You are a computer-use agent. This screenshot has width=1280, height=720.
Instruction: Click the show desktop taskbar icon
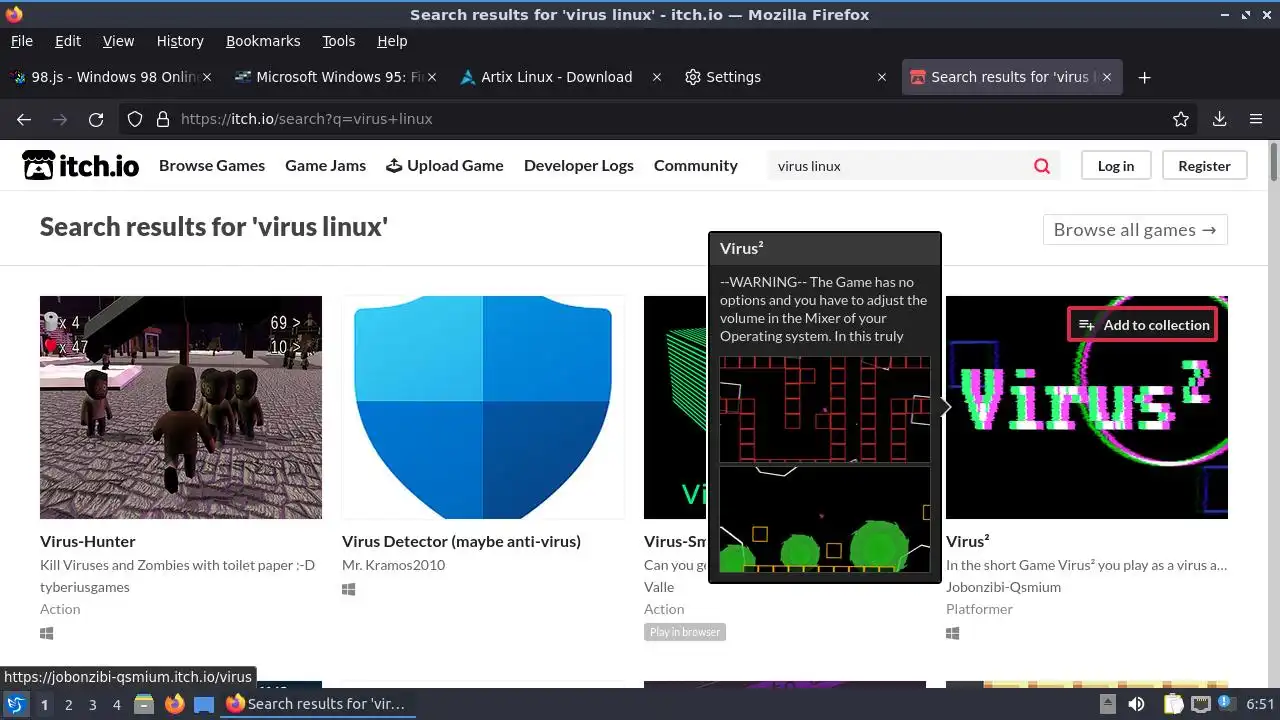pos(204,704)
